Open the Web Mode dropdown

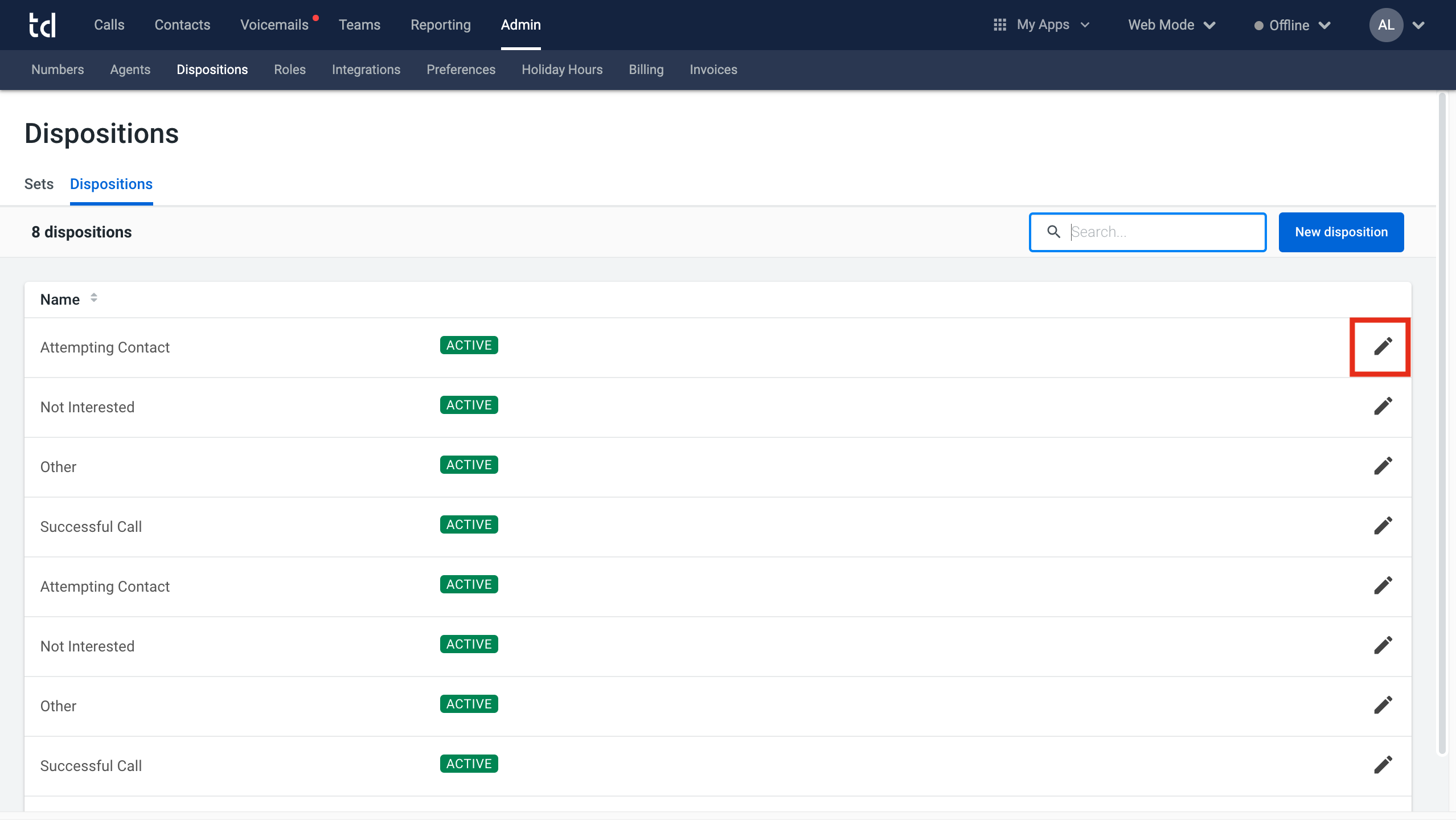point(1172,25)
